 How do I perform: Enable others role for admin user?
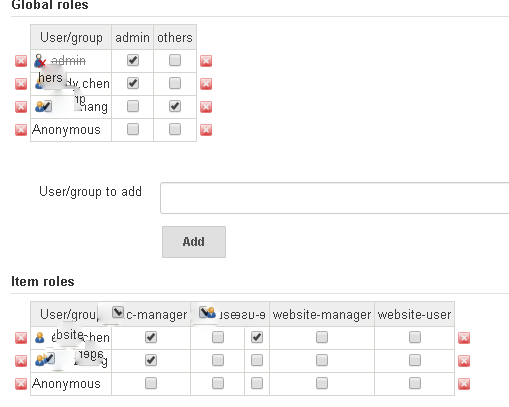point(175,60)
